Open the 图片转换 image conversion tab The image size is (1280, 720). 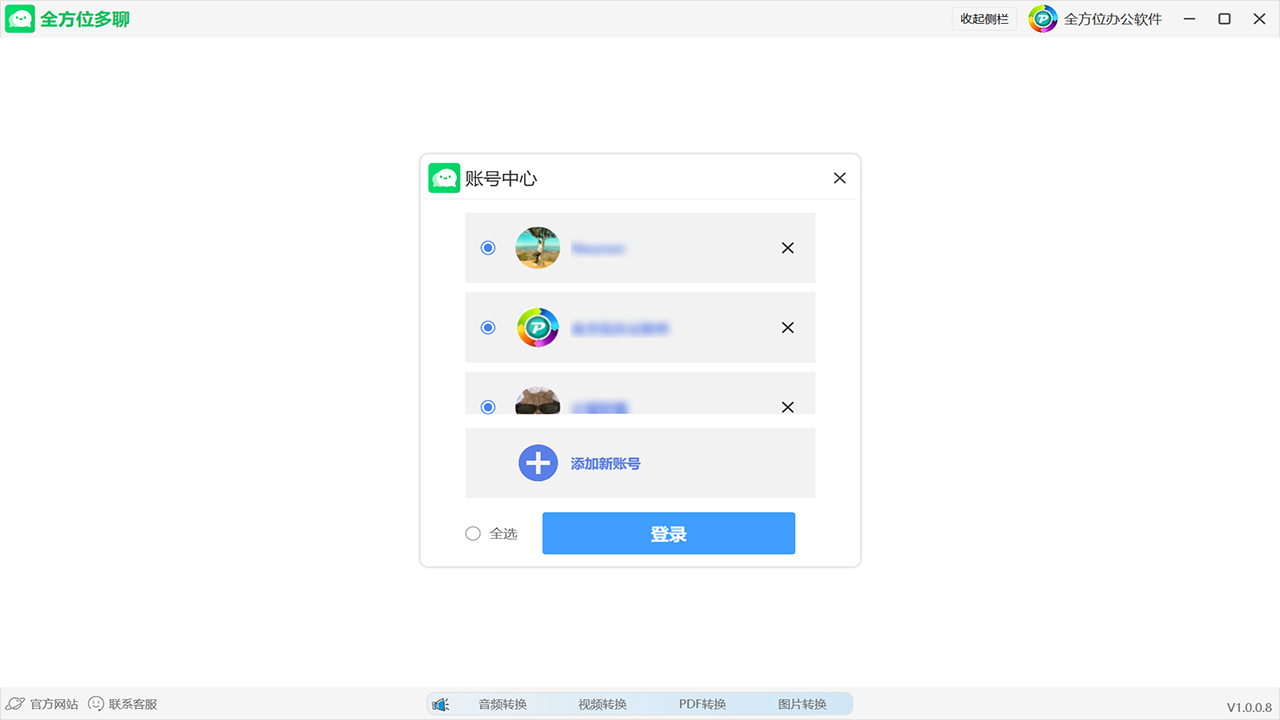pyautogui.click(x=802, y=704)
